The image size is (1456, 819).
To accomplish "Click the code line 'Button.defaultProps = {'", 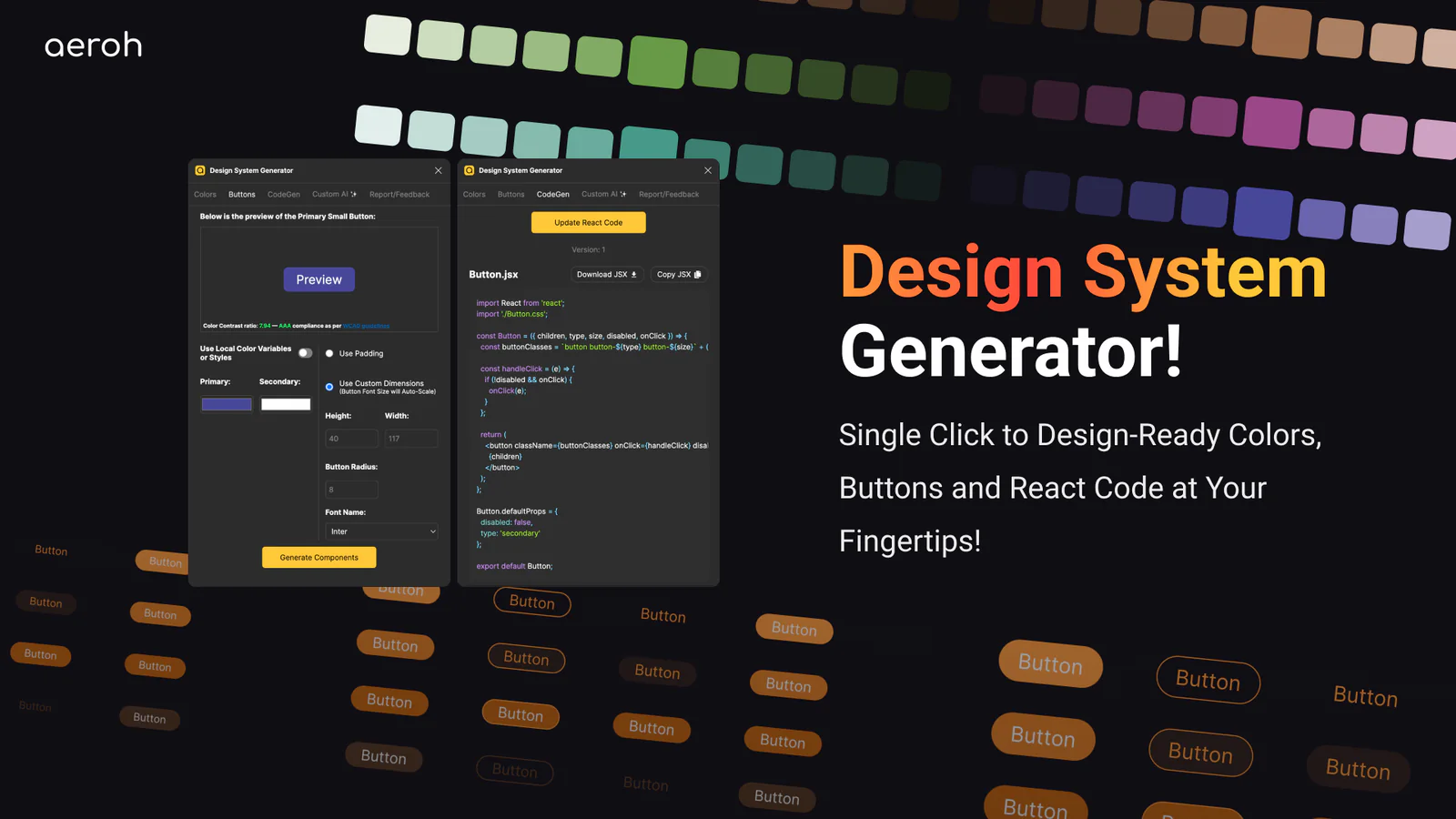I will tap(517, 511).
